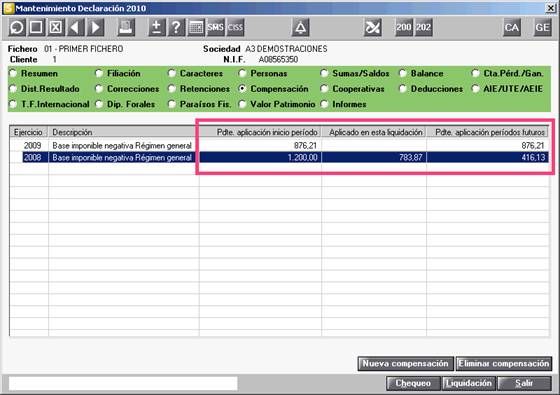Viewport: 560px width, 395px height.
Task: Select the Dip. Forales radio option
Action: (x=99, y=104)
